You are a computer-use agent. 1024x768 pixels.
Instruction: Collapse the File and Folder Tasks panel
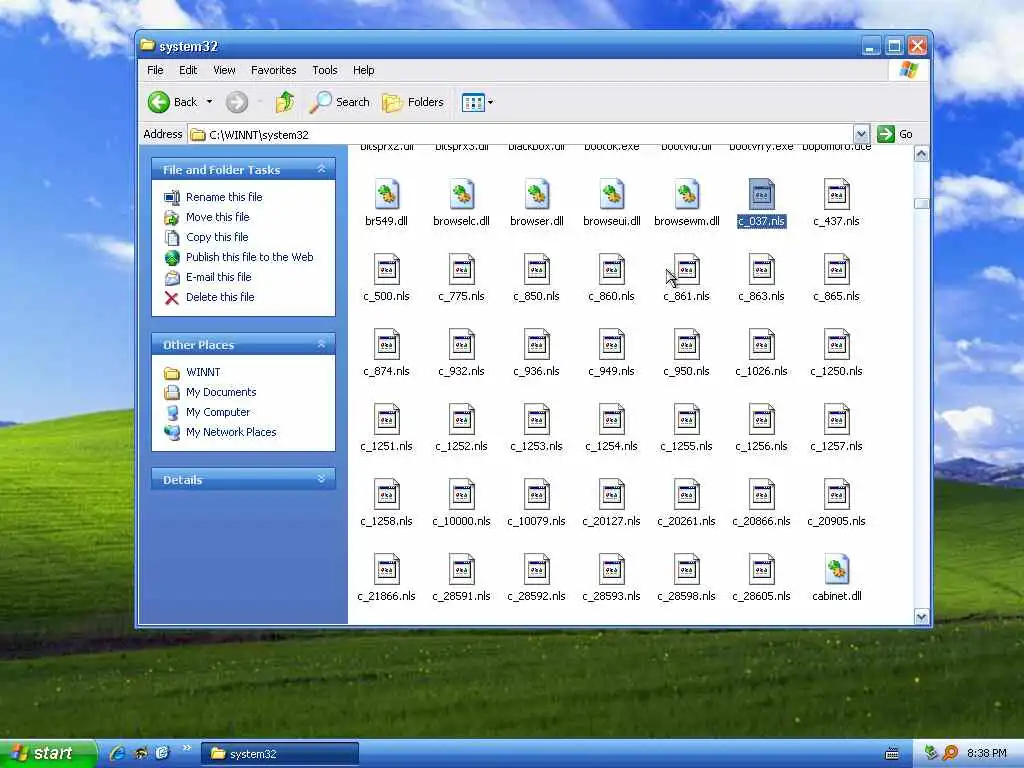pos(321,169)
